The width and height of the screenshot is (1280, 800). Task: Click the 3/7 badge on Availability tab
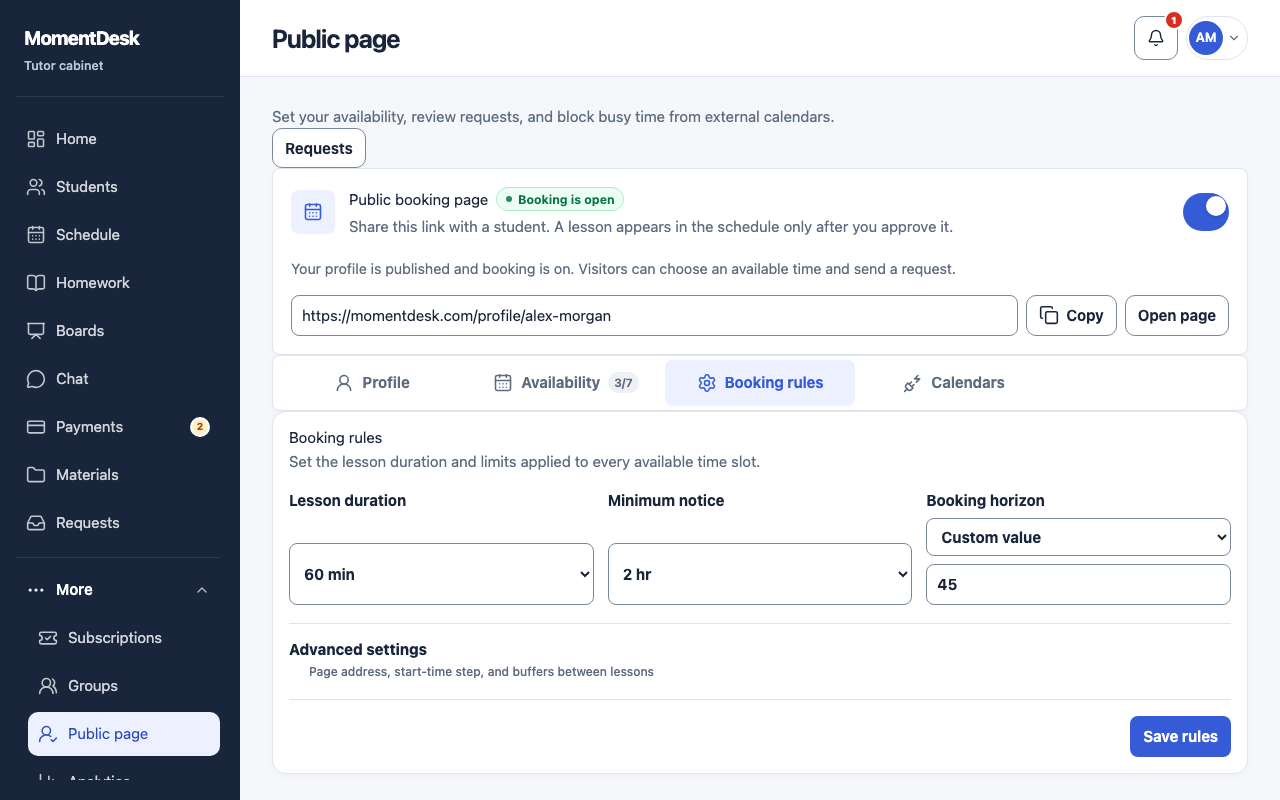click(623, 383)
